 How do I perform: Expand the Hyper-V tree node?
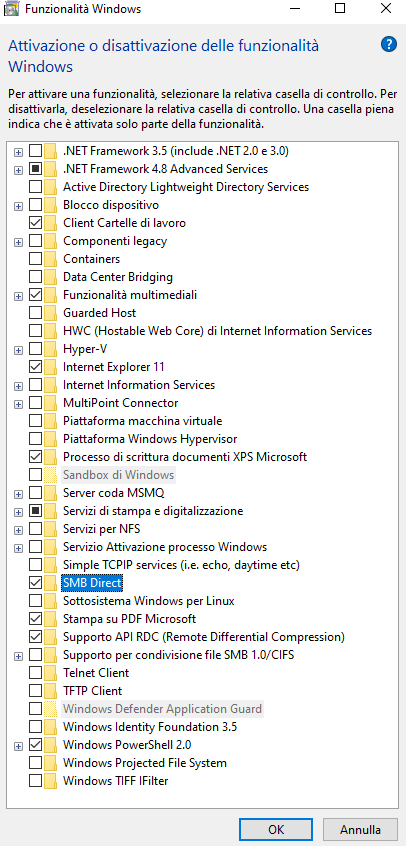coord(19,350)
